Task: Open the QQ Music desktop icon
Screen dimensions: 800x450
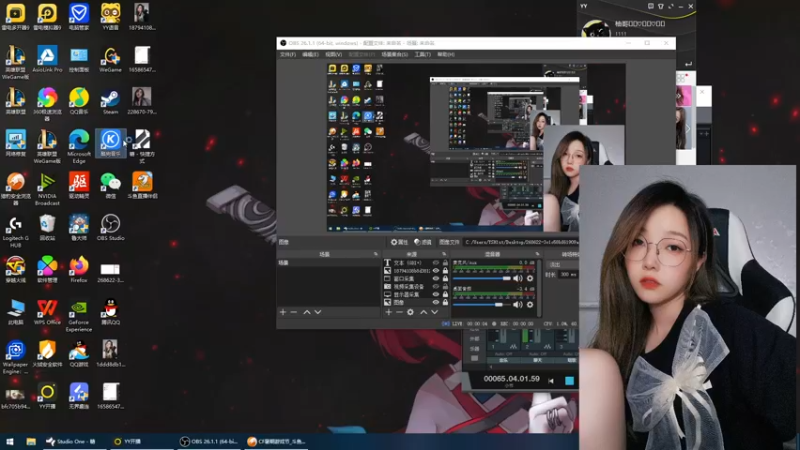Action: [79, 102]
